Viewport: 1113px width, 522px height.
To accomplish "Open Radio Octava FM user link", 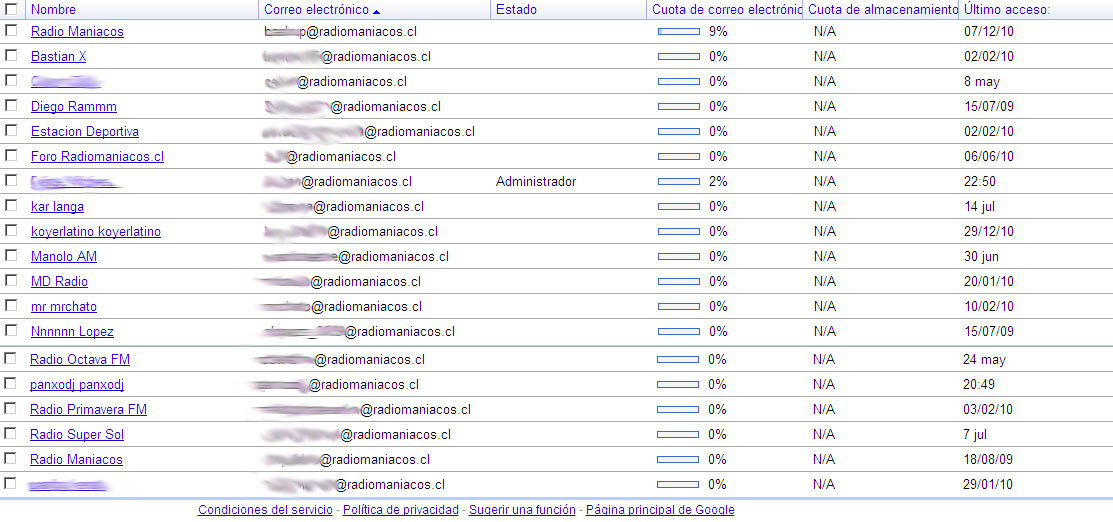I will pyautogui.click(x=80, y=359).
